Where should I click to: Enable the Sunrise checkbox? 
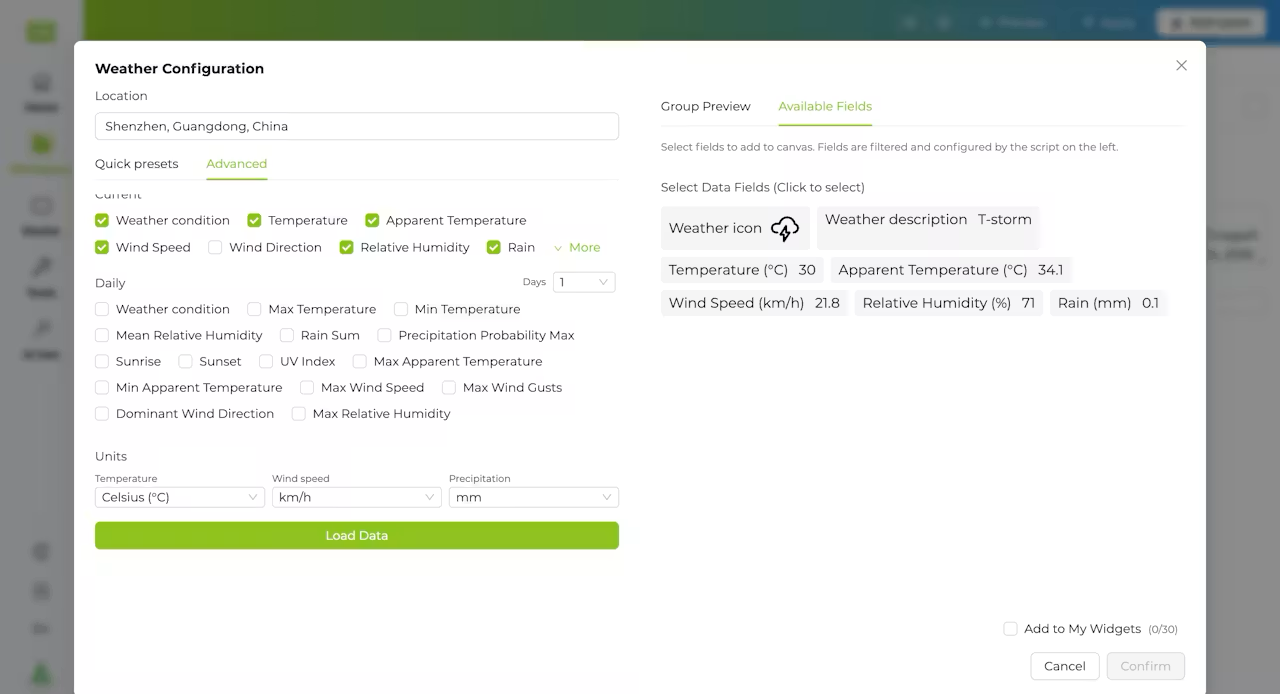pos(102,361)
